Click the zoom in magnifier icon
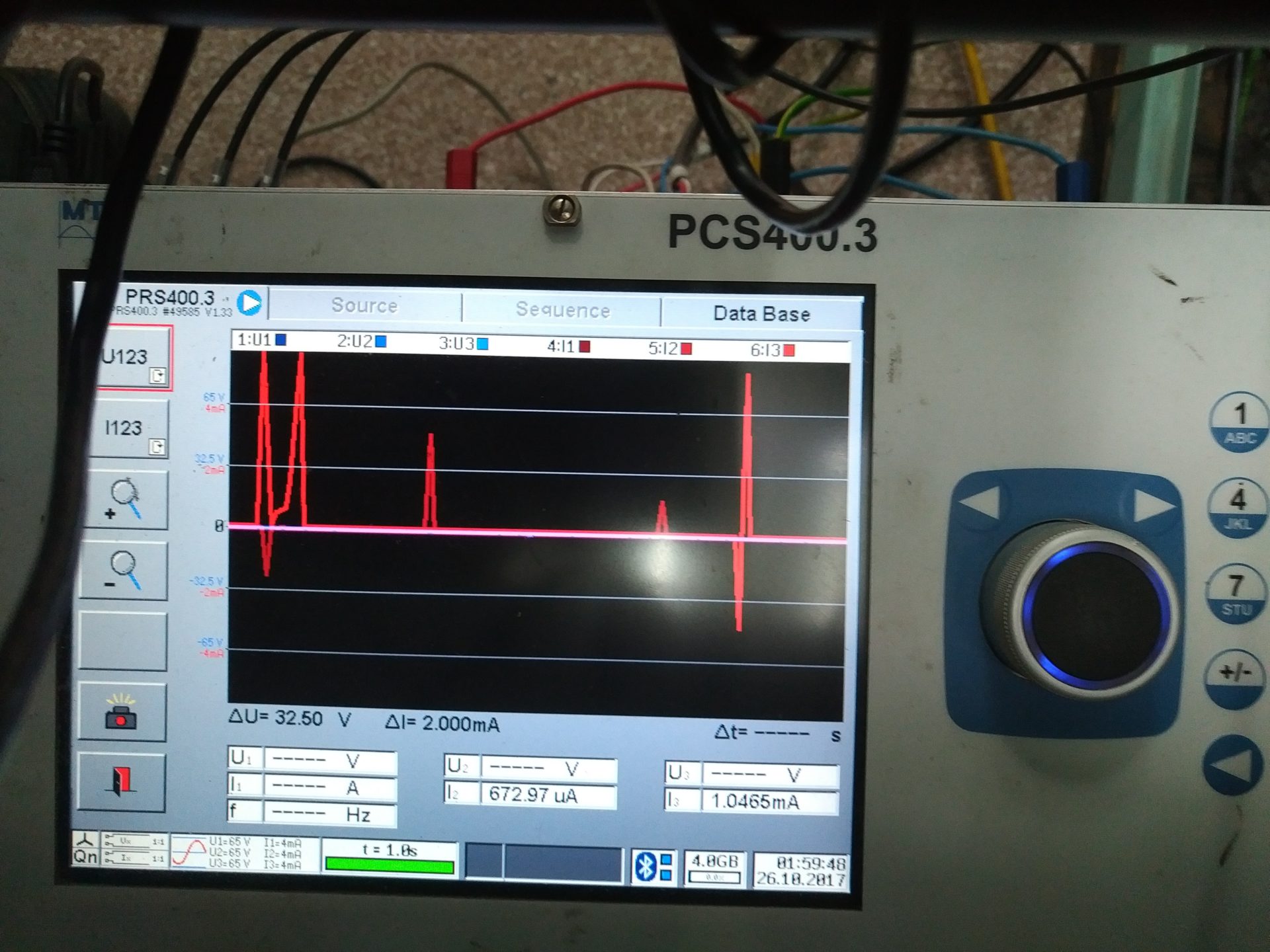The height and width of the screenshot is (952, 1270). pyautogui.click(x=124, y=500)
